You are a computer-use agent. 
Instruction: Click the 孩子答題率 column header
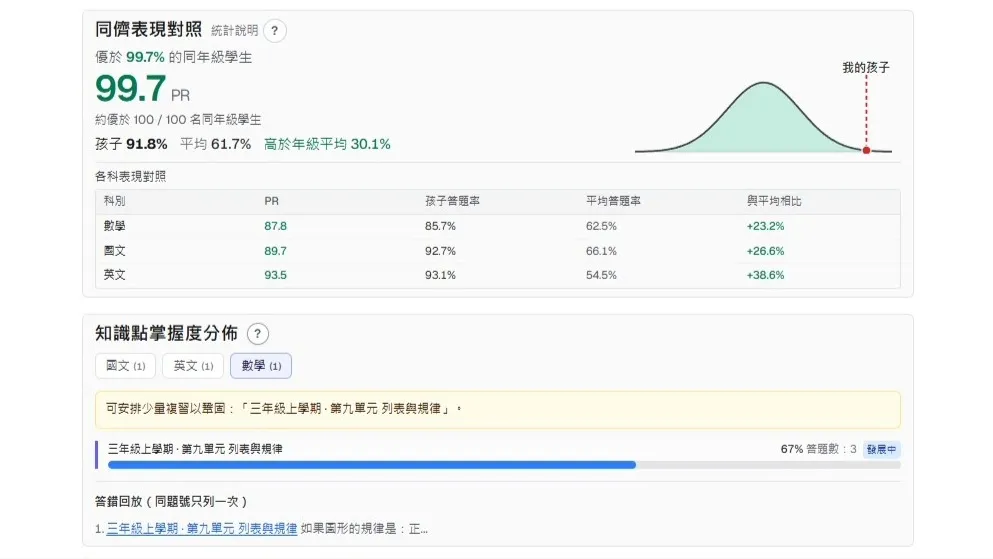(x=452, y=201)
